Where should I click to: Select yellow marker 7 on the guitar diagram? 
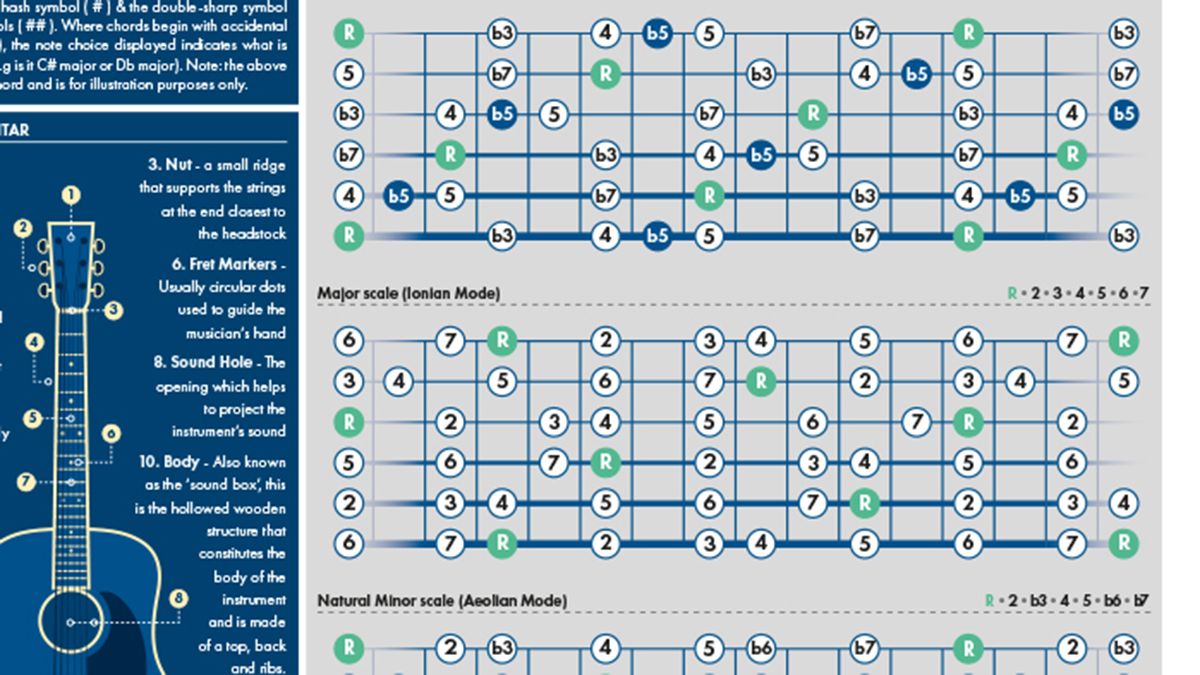pyautogui.click(x=27, y=482)
